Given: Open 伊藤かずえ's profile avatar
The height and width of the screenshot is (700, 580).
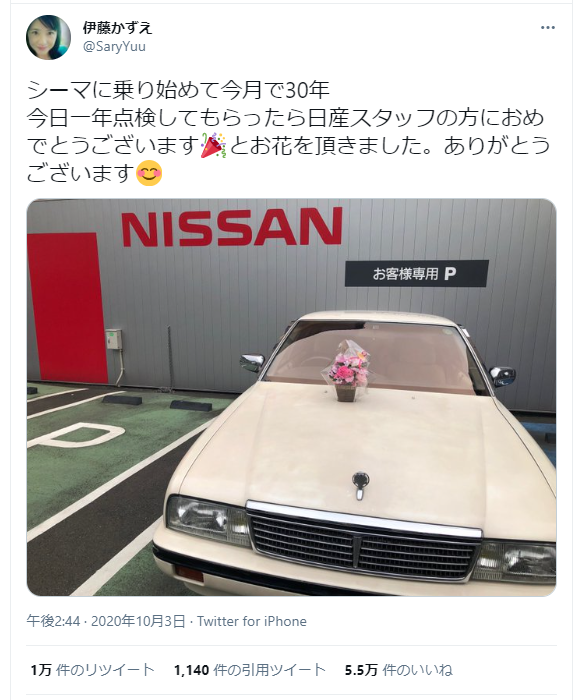Looking at the screenshot, I should [48, 37].
